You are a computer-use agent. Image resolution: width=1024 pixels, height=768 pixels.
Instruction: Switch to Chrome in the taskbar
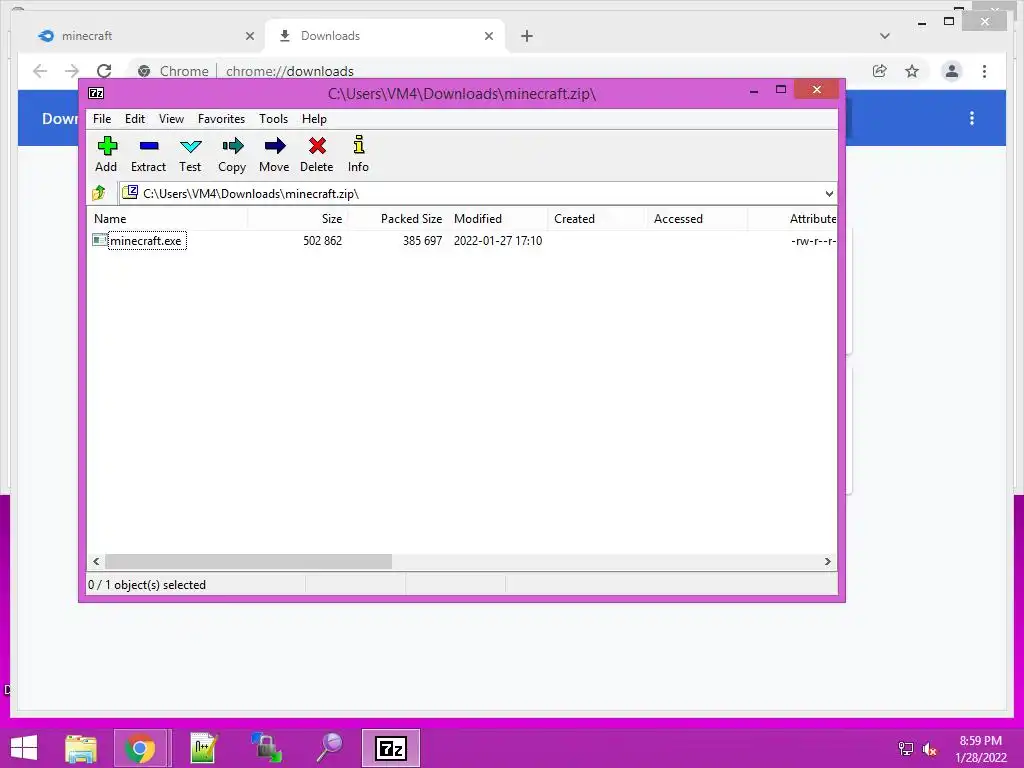(x=140, y=748)
